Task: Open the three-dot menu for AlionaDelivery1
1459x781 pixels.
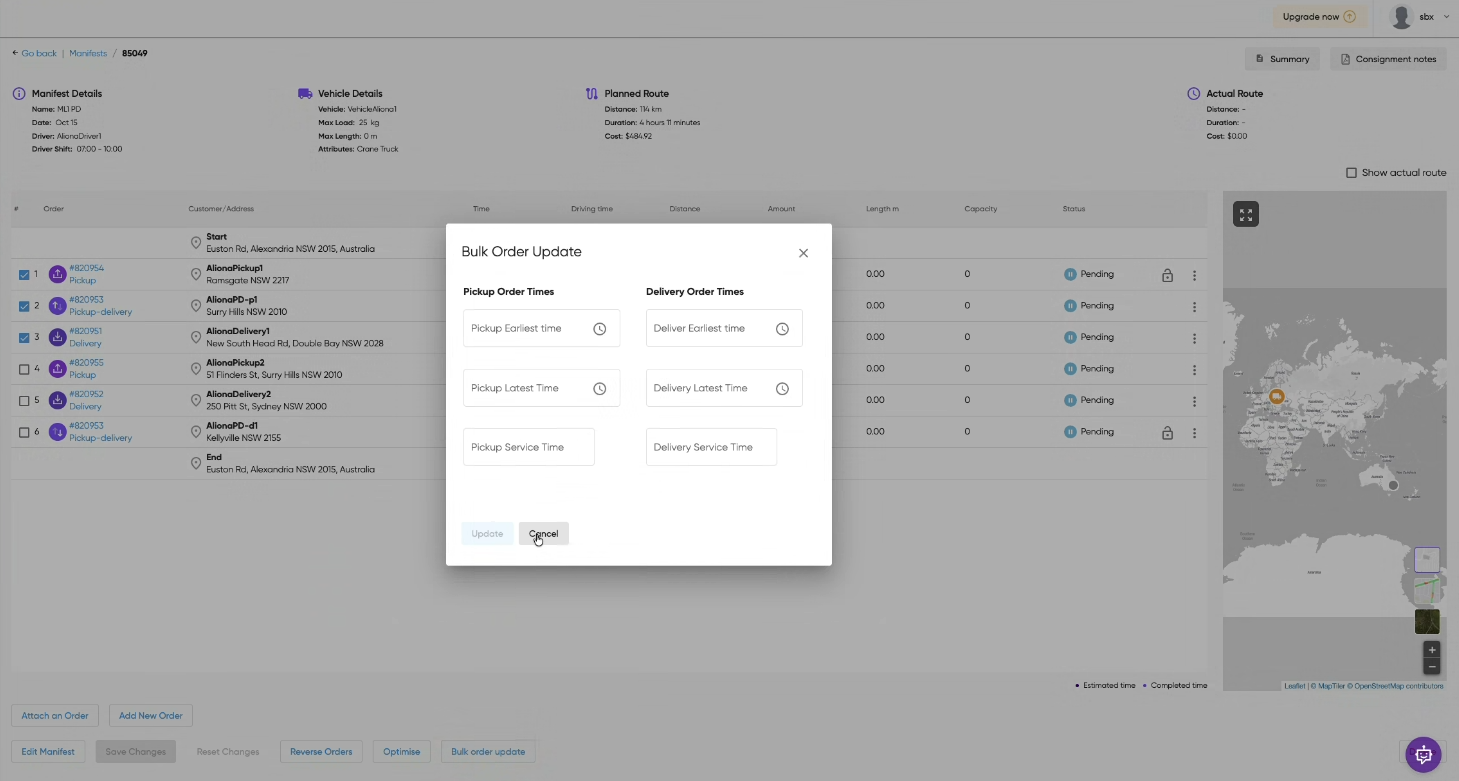Action: 1194,338
